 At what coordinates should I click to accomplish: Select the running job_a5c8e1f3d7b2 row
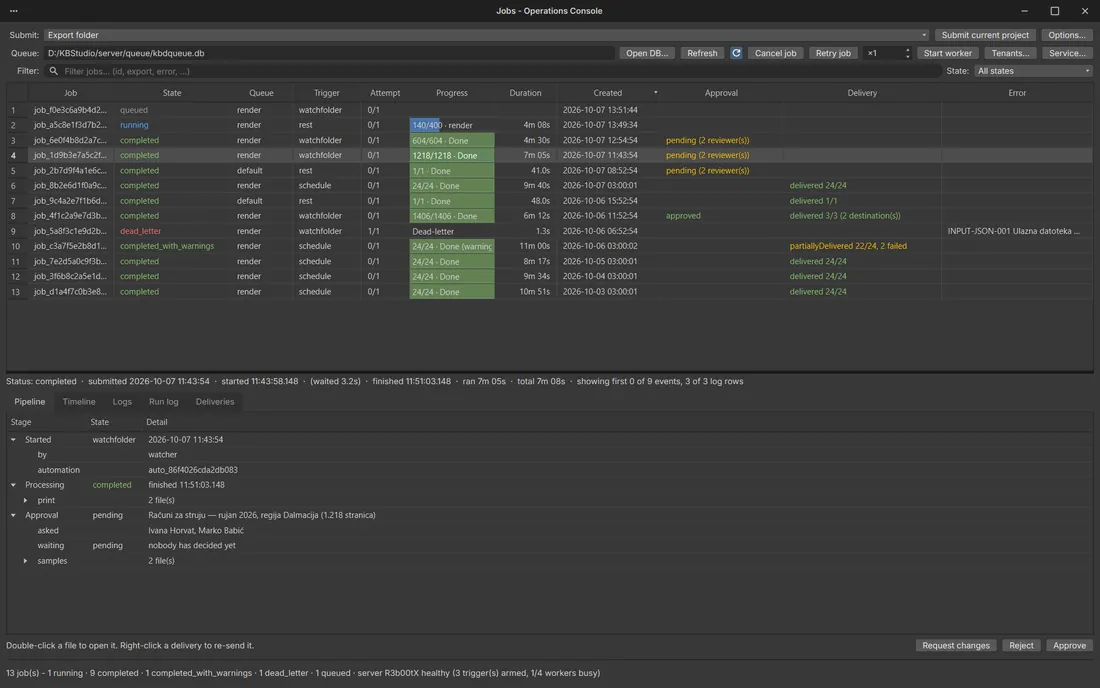549,126
